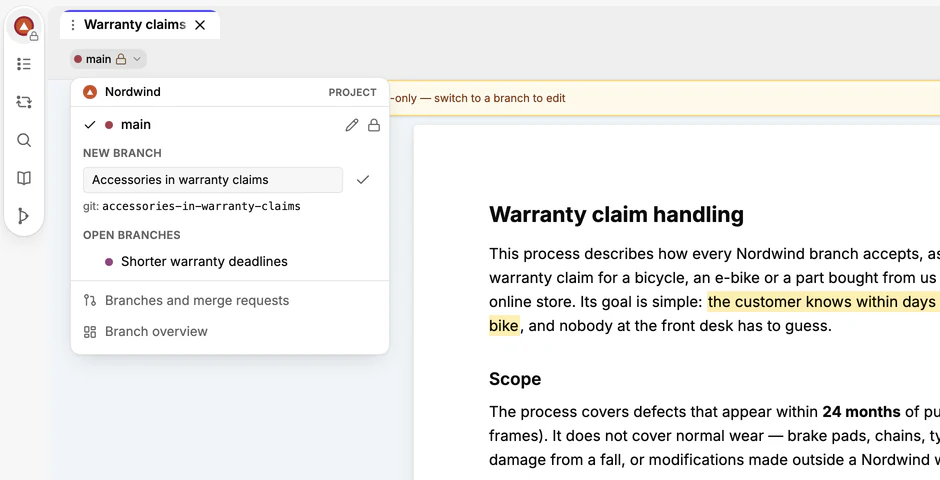This screenshot has height=480, width=940.
Task: Confirm new branch with the checkmark button
Action: pos(363,180)
